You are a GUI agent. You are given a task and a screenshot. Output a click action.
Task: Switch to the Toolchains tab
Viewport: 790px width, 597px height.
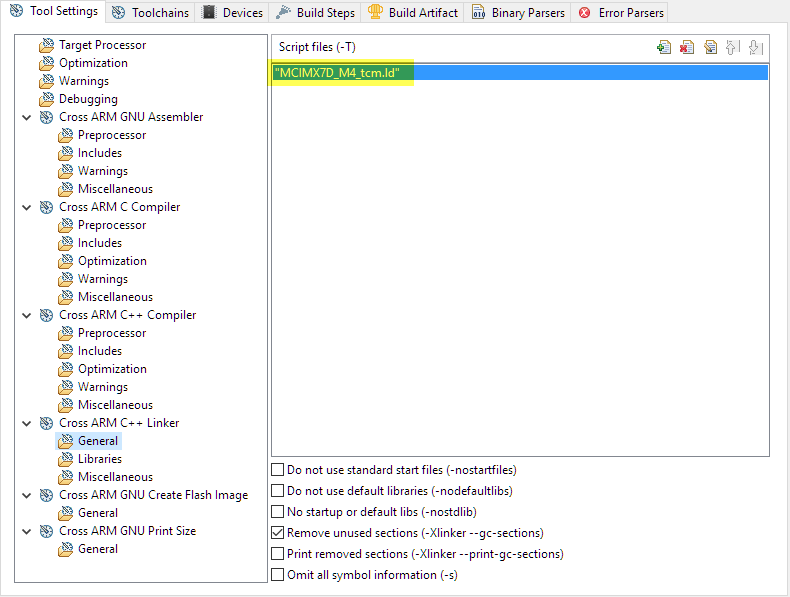[152, 13]
